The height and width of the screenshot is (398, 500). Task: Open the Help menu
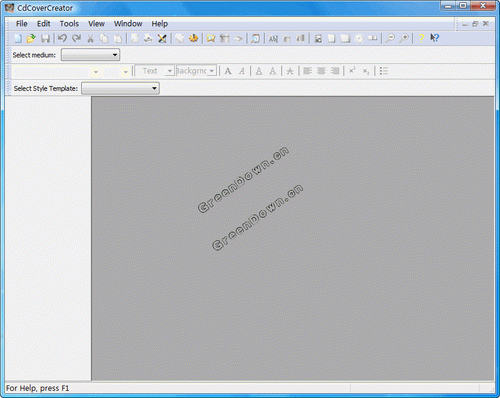click(160, 24)
